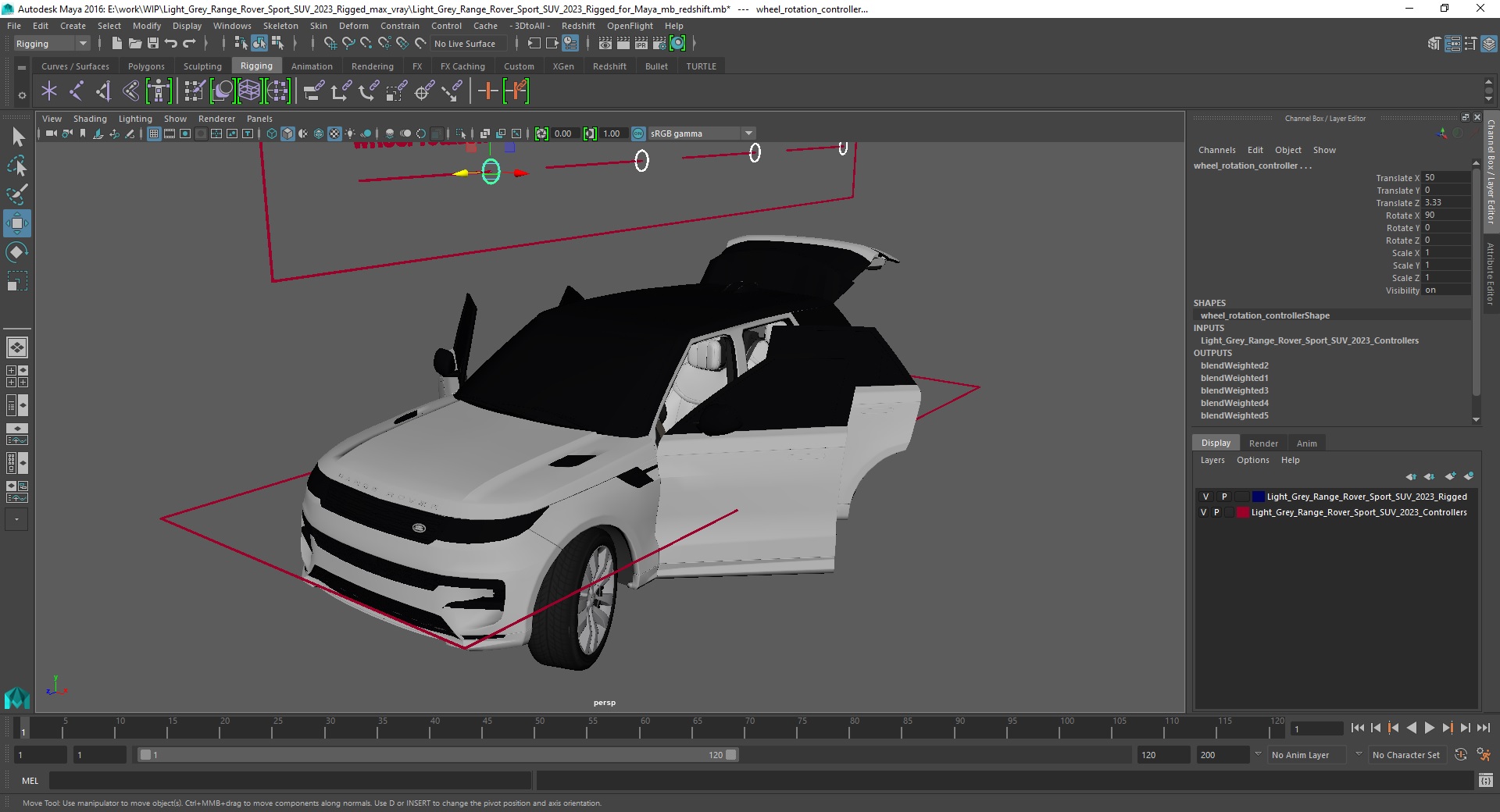
Task: Open animation preferences icon near character set
Action: click(x=1483, y=755)
